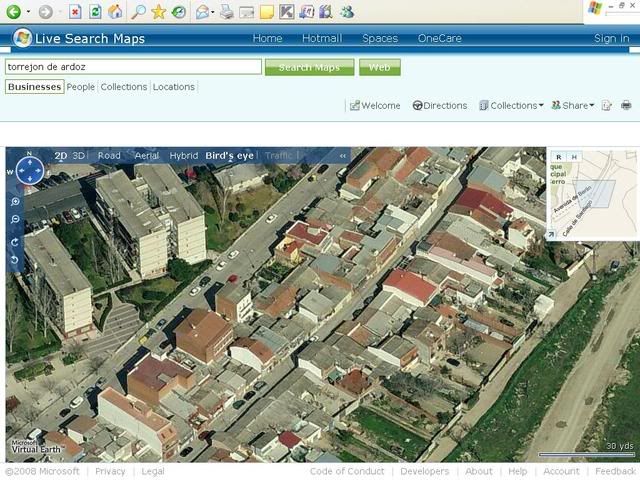The image size is (640, 480).
Task: Open the Share dropdown menu
Action: [577, 105]
